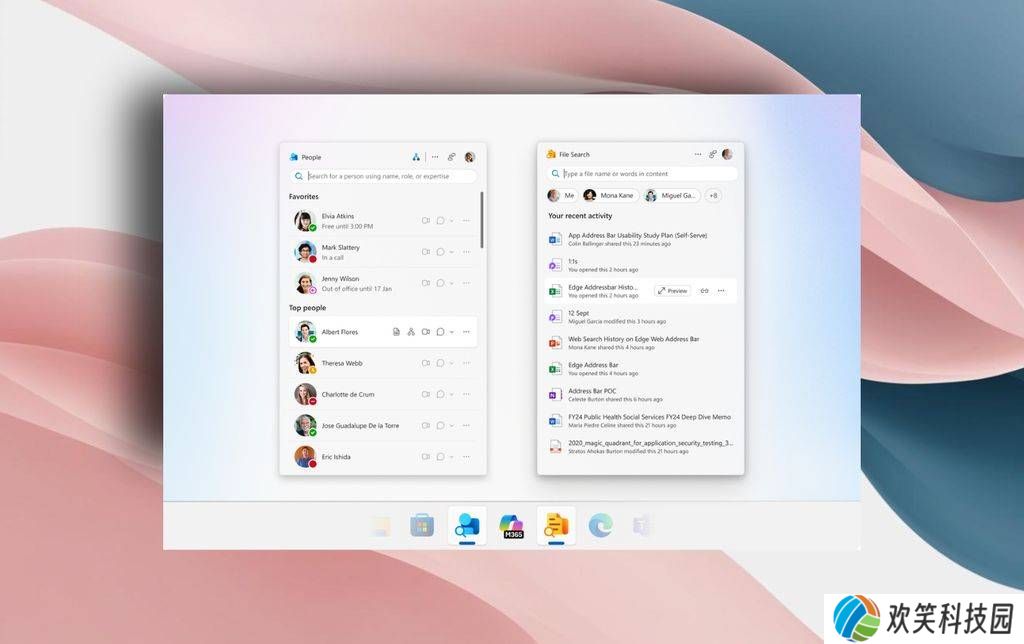Show Albert Flores's org chart
The width and height of the screenshot is (1024, 644).
tap(411, 332)
